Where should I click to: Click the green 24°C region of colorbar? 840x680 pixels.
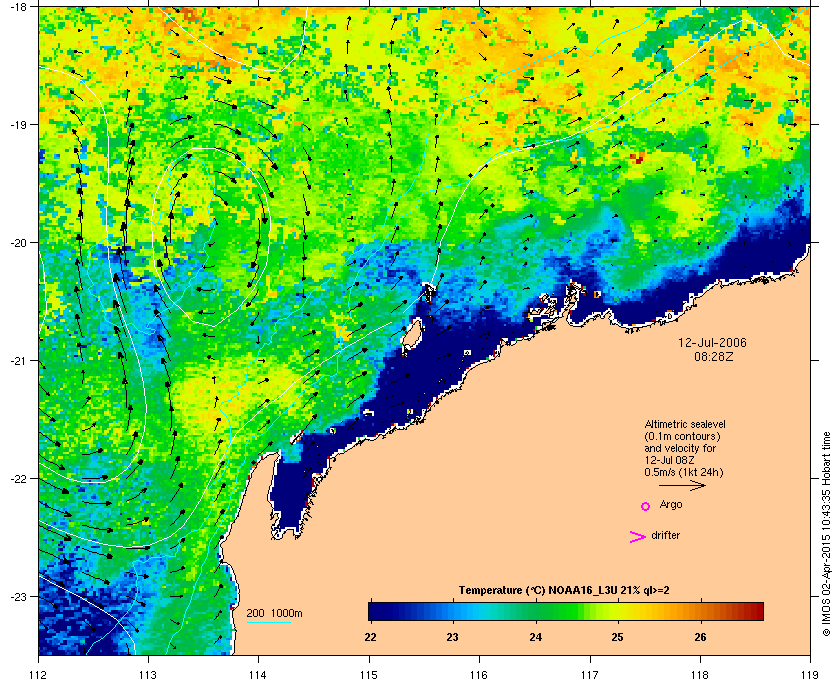[536, 611]
